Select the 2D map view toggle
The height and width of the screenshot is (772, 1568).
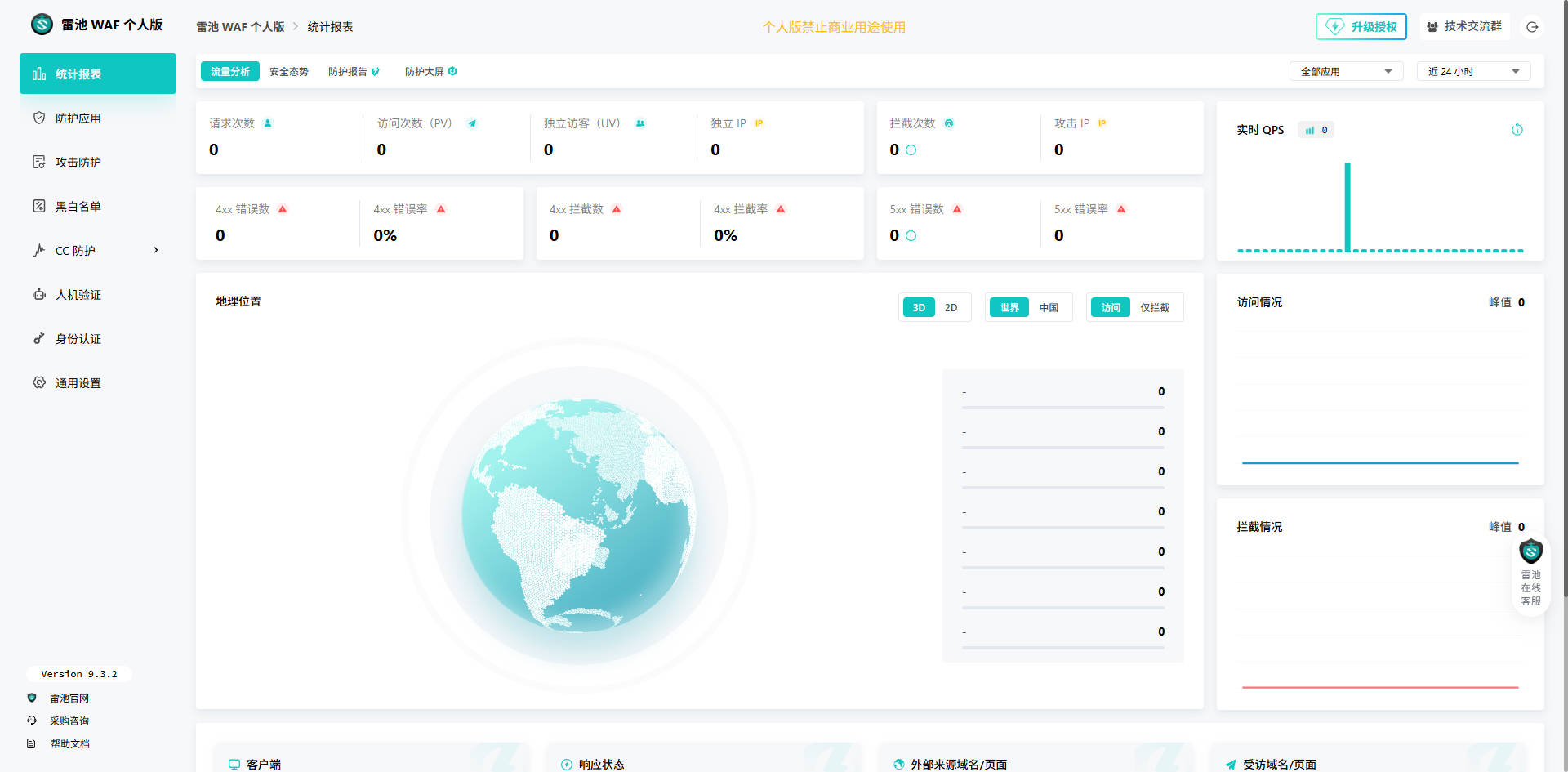point(951,307)
